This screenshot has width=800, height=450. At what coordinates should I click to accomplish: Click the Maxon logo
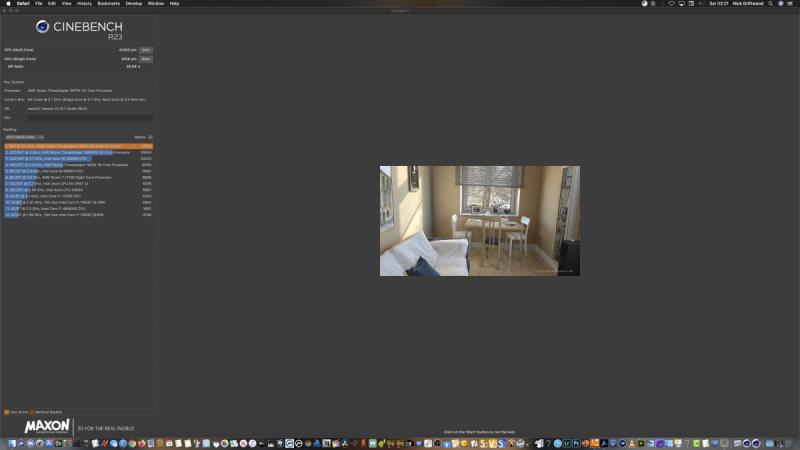tap(47, 427)
